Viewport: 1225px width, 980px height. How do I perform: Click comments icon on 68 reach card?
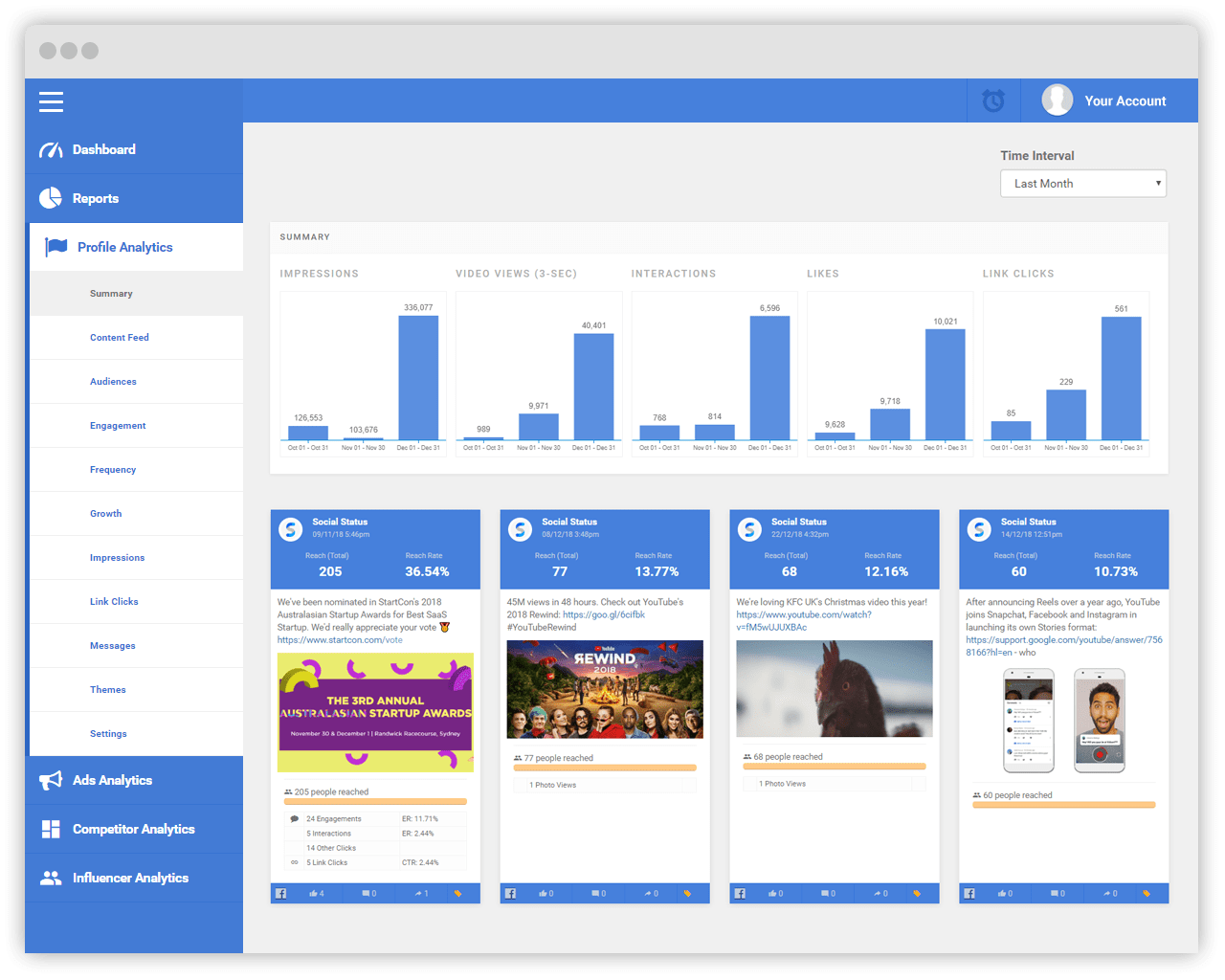point(825,893)
